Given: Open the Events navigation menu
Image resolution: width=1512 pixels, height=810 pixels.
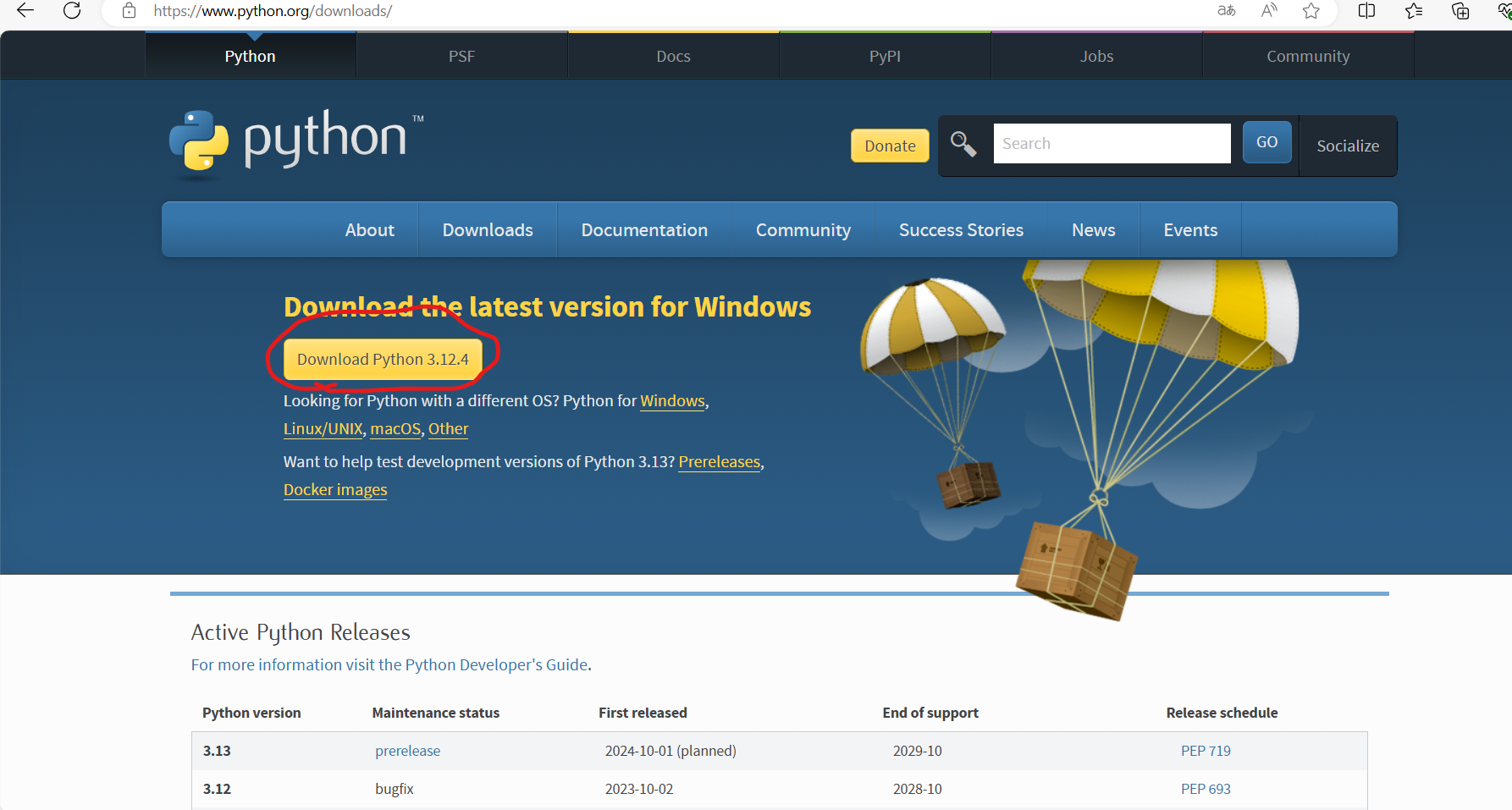Looking at the screenshot, I should tap(1190, 230).
